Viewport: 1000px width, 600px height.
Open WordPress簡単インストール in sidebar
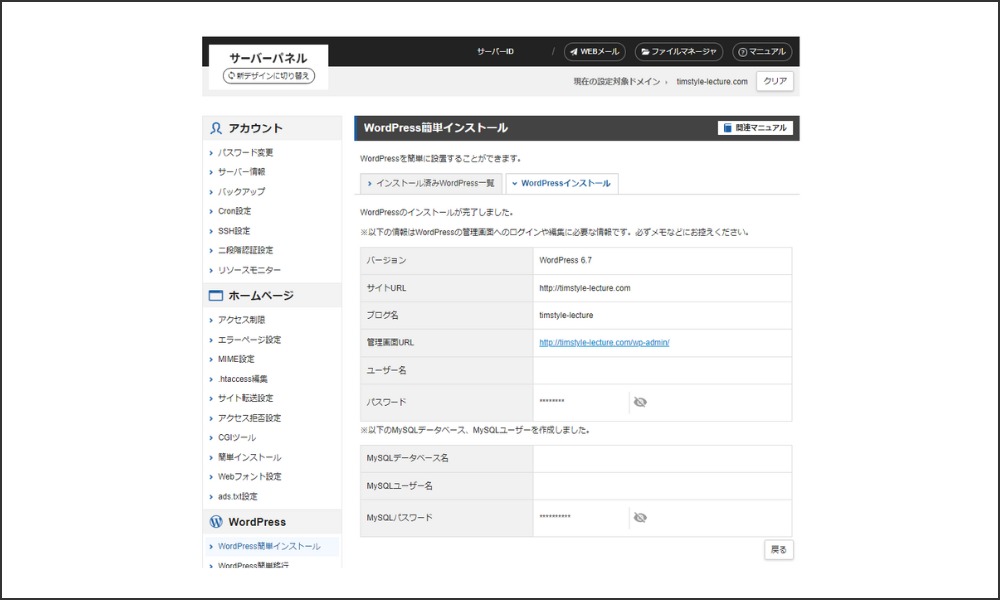pyautogui.click(x=269, y=546)
